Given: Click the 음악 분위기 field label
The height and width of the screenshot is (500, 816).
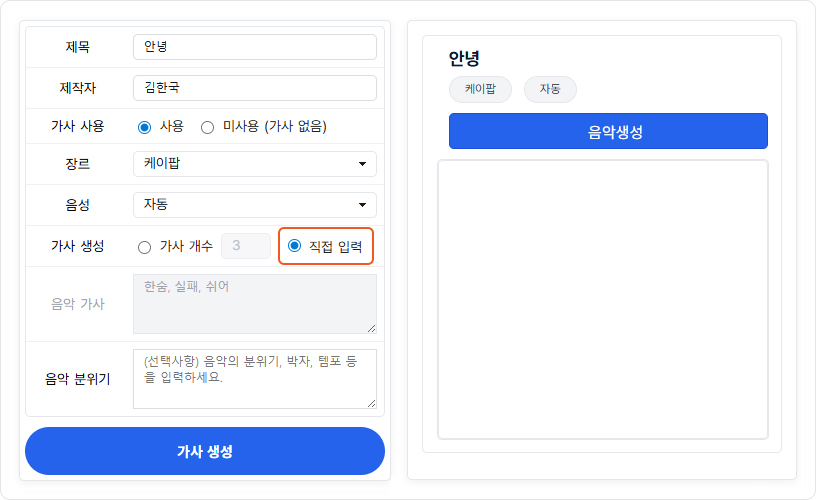Looking at the screenshot, I should pos(78,379).
